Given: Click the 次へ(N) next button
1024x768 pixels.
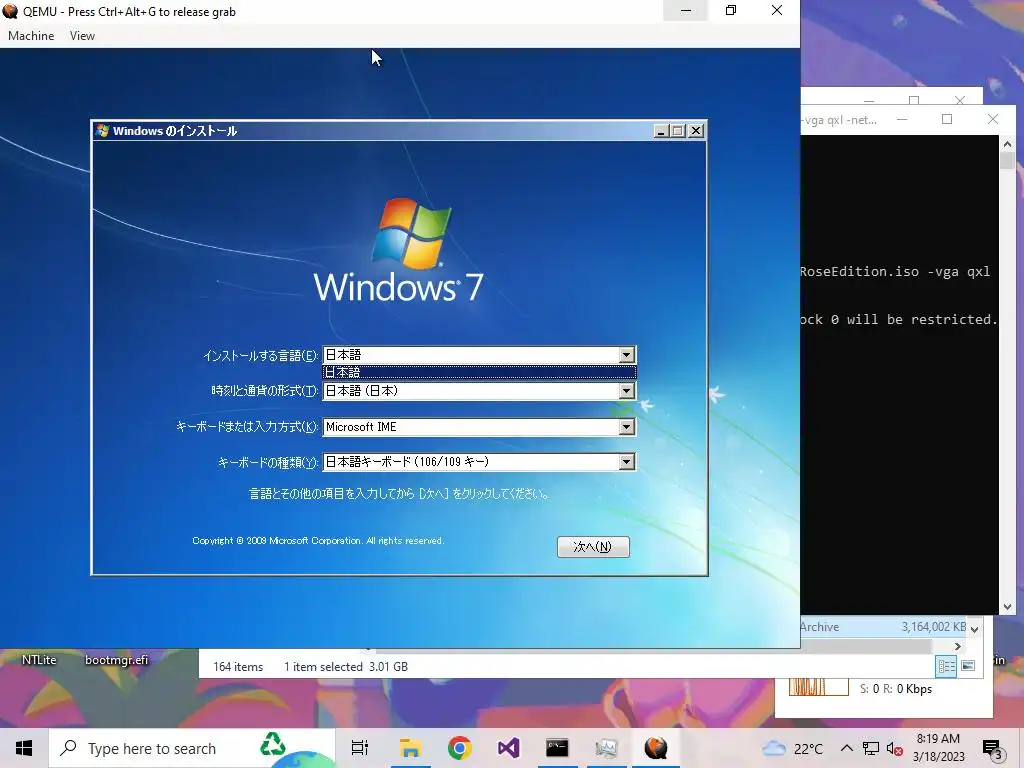Looking at the screenshot, I should (593, 547).
